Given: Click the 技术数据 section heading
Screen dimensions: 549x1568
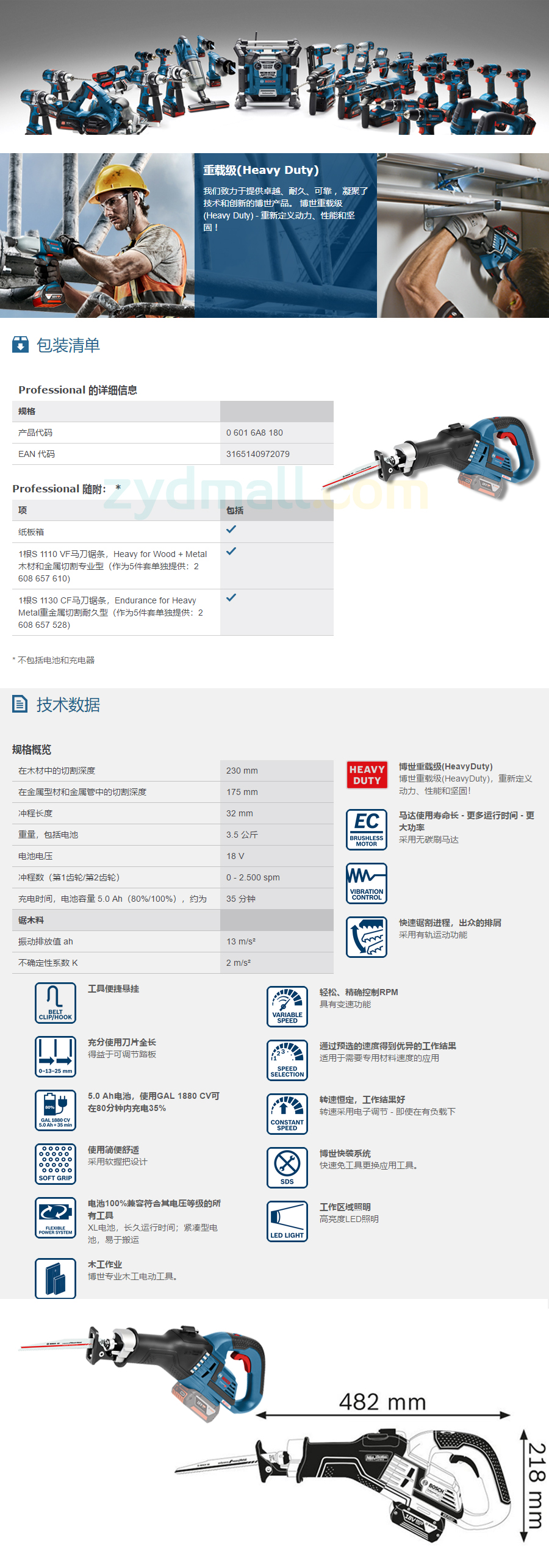Looking at the screenshot, I should [x=68, y=705].
